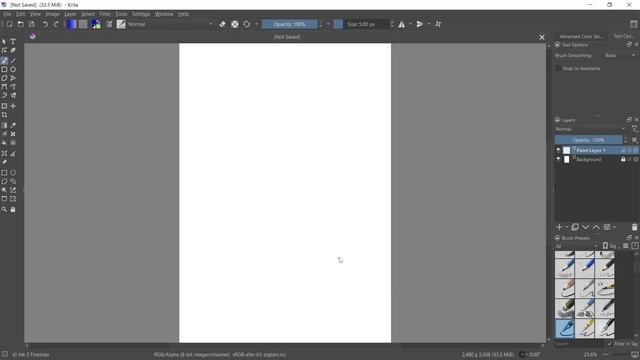Select the Elliptical Selection tool
Screen dimensions: 640x360
(x=13, y=173)
